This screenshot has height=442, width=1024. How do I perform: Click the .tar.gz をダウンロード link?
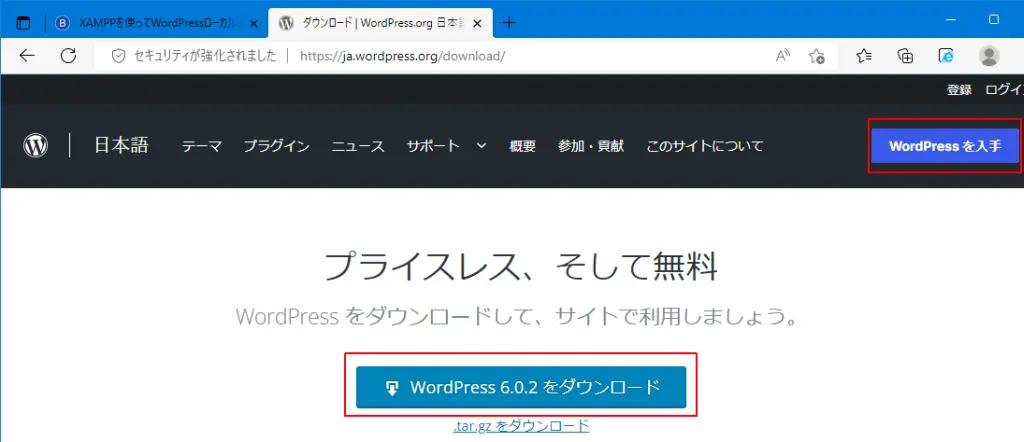coord(521,426)
